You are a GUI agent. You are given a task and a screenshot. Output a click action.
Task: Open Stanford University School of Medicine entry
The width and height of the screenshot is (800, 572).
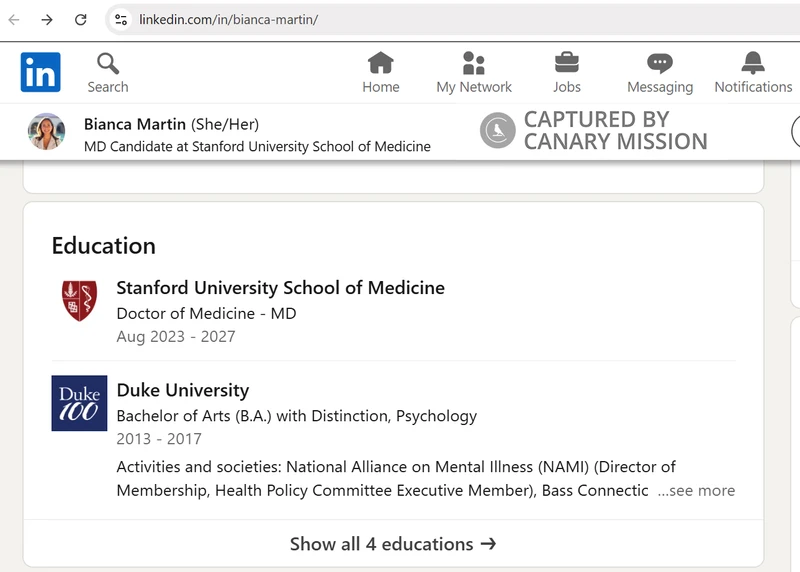[x=280, y=288]
